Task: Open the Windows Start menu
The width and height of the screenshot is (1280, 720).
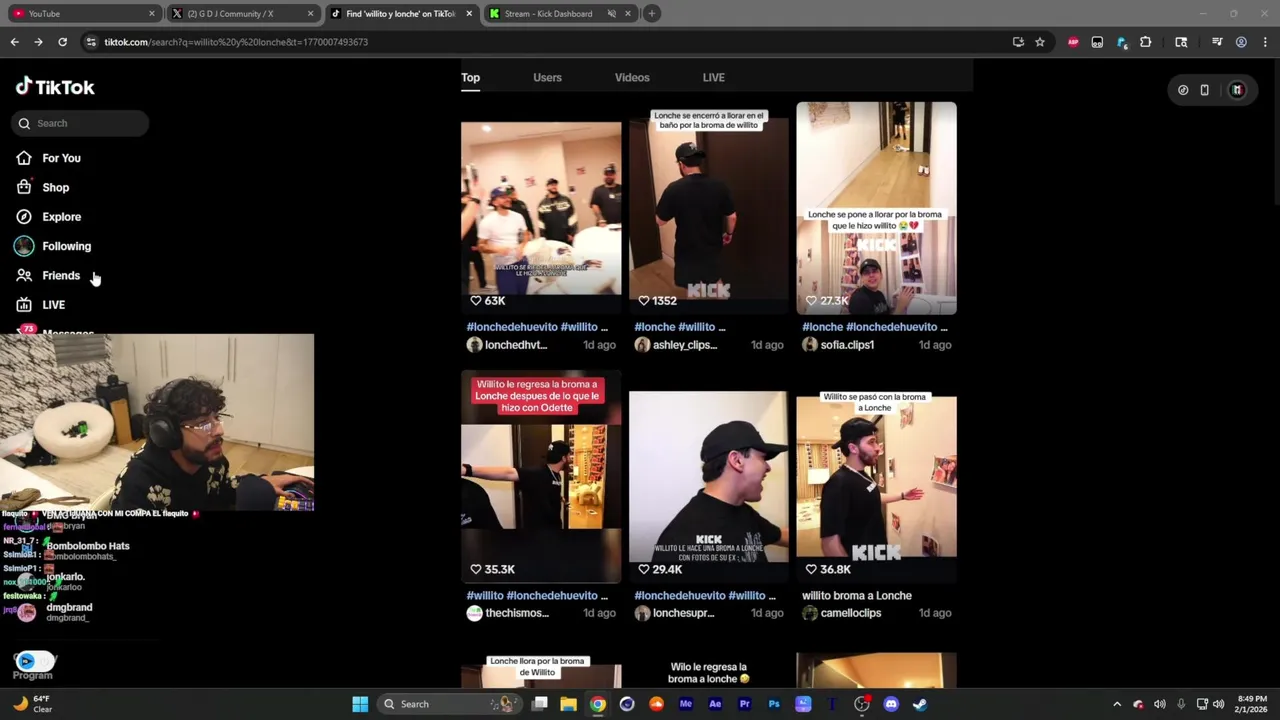Action: 360,704
